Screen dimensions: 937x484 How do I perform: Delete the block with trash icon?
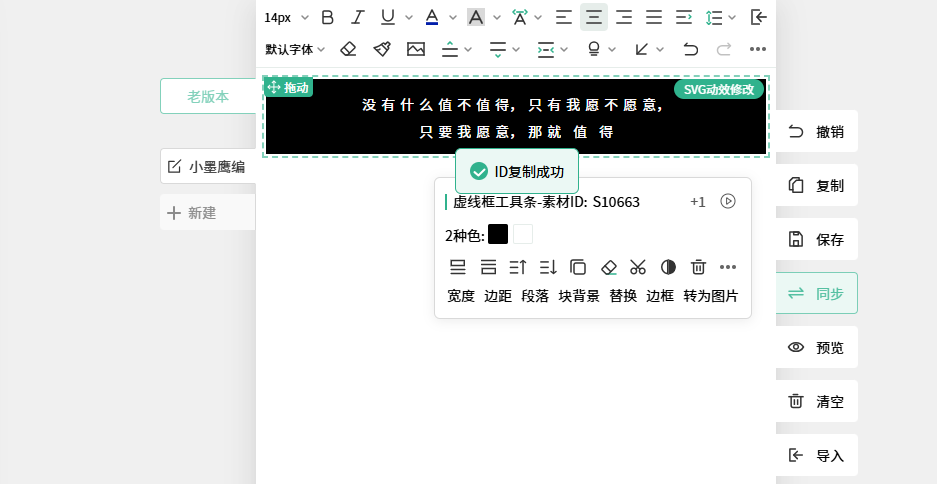click(698, 267)
